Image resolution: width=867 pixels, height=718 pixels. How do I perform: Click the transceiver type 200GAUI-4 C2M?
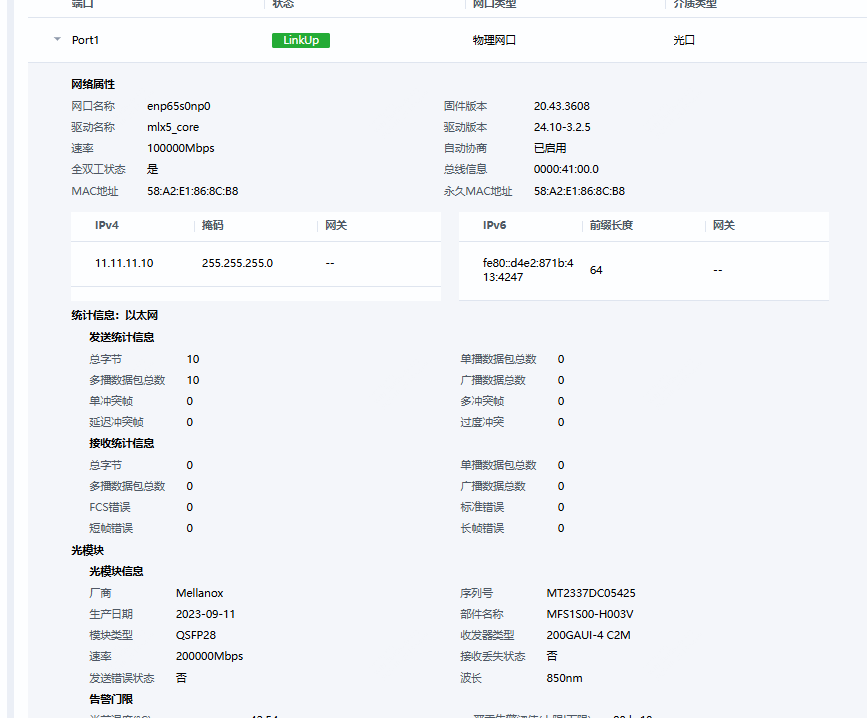point(588,635)
